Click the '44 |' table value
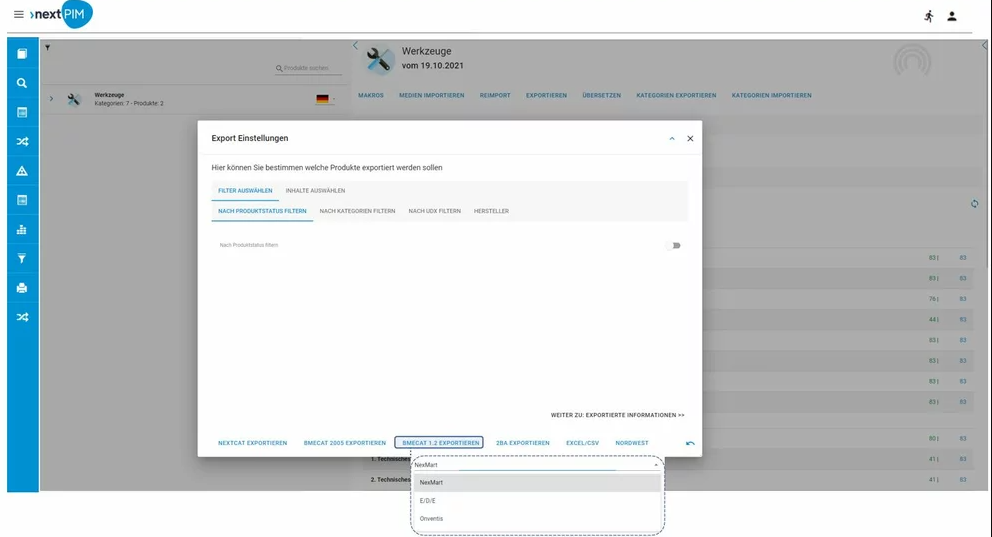 (933, 319)
